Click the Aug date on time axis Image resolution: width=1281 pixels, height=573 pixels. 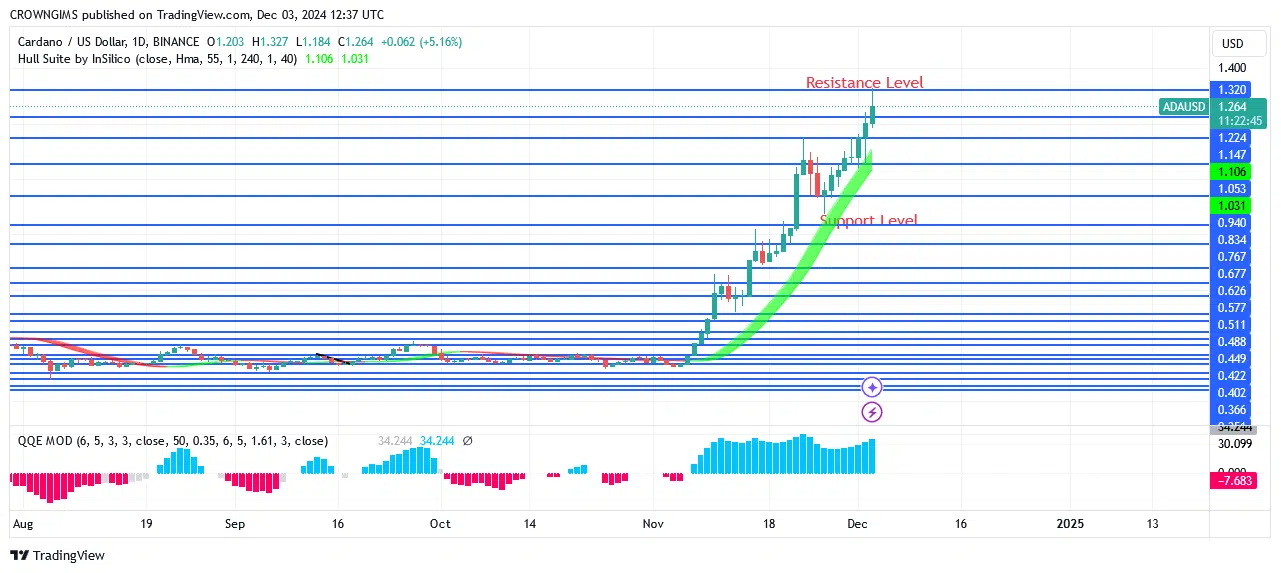click(22, 523)
